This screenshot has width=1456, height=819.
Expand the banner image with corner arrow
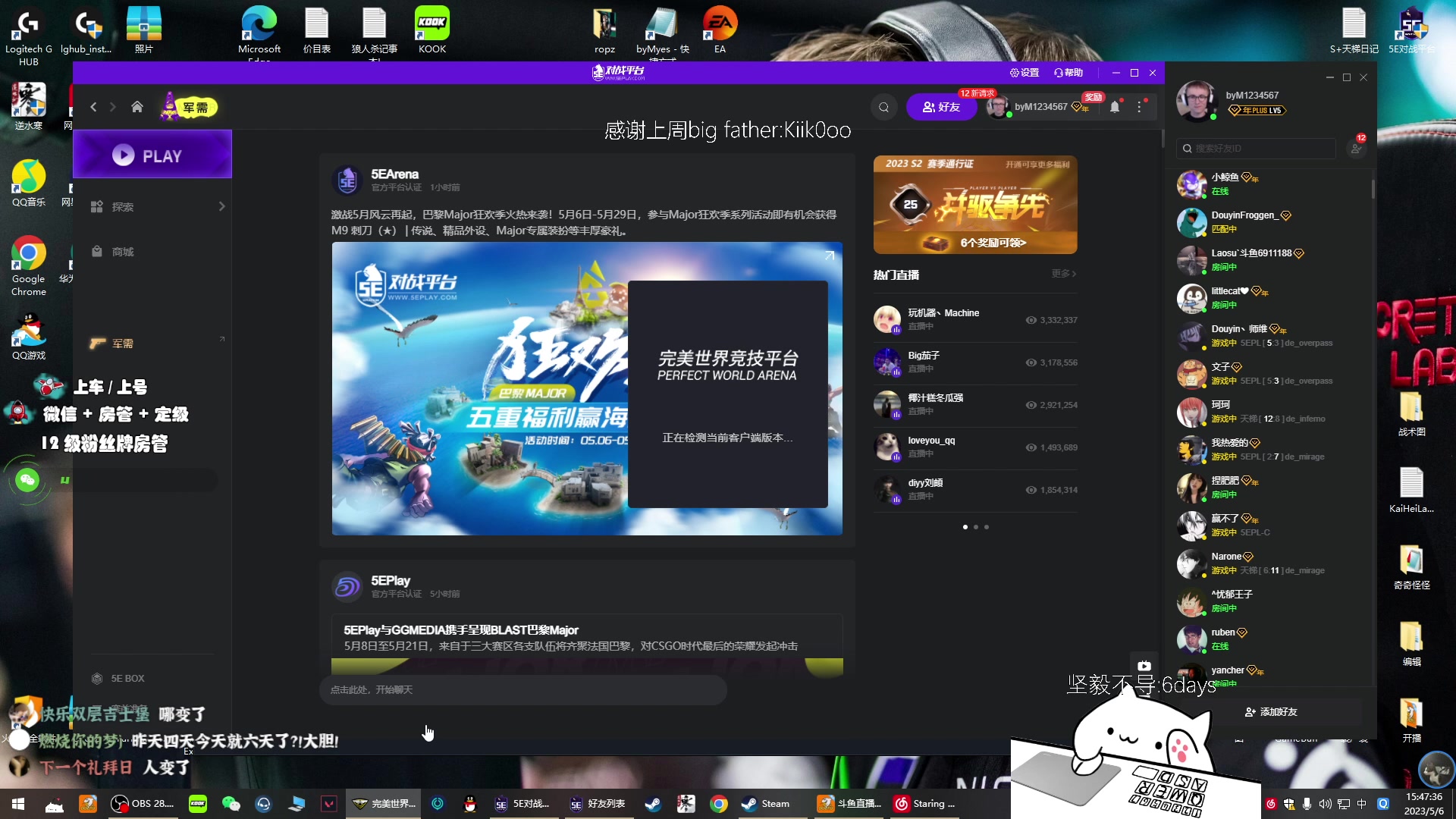click(x=830, y=256)
